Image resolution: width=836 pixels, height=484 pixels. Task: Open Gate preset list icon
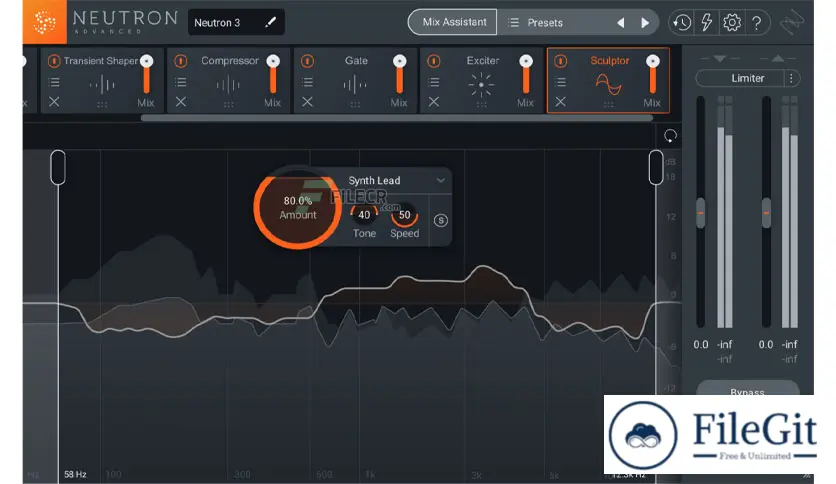pyautogui.click(x=307, y=82)
